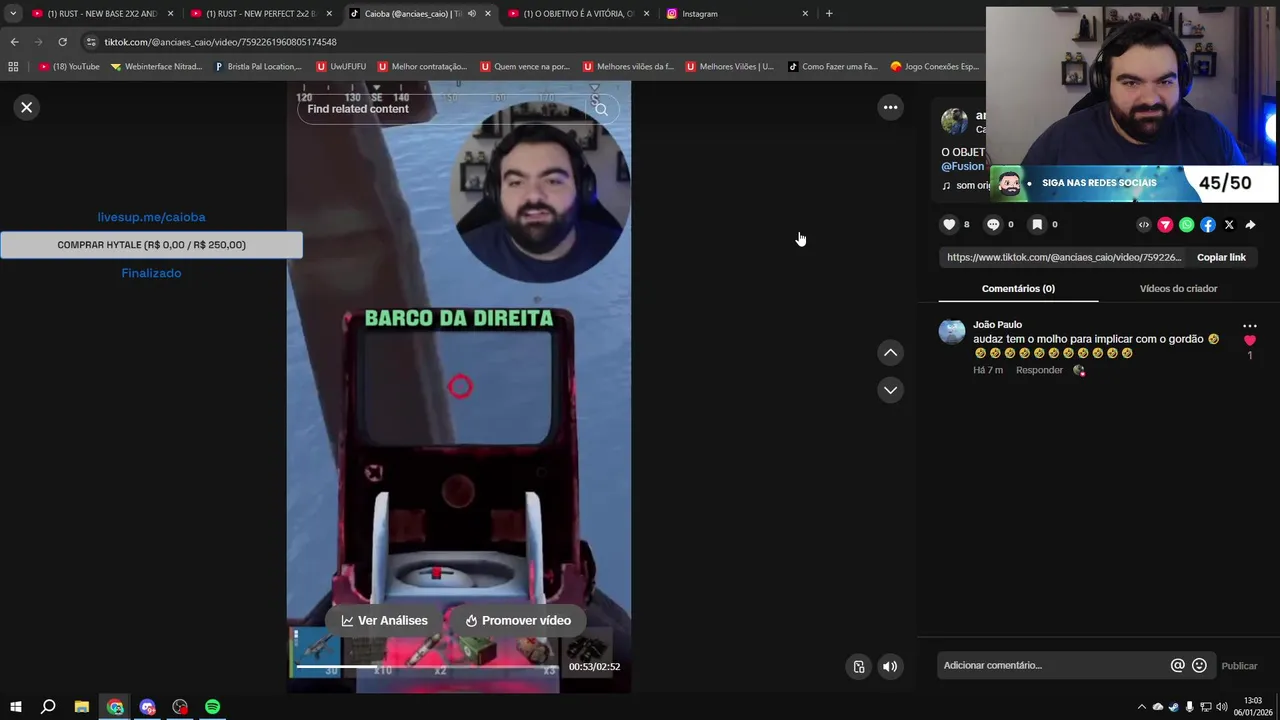Toggle auto-scroll mode icon beside volume
Viewport: 1280px width, 720px height.
coord(858,667)
